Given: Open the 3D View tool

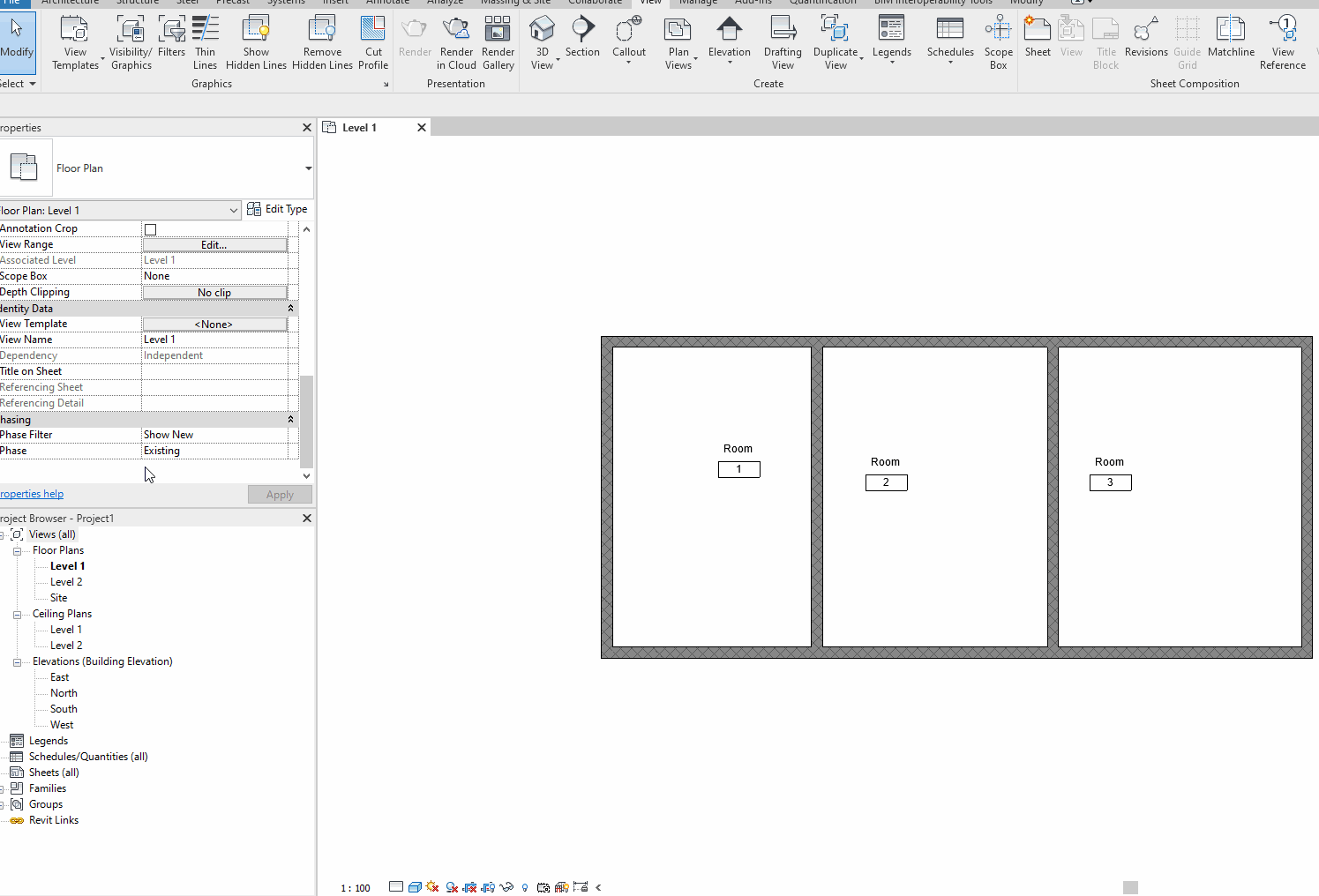Looking at the screenshot, I should (x=543, y=42).
